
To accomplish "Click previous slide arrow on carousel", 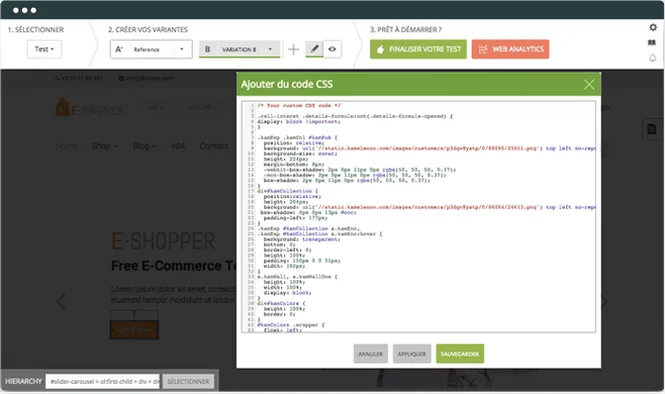I will 61,301.
